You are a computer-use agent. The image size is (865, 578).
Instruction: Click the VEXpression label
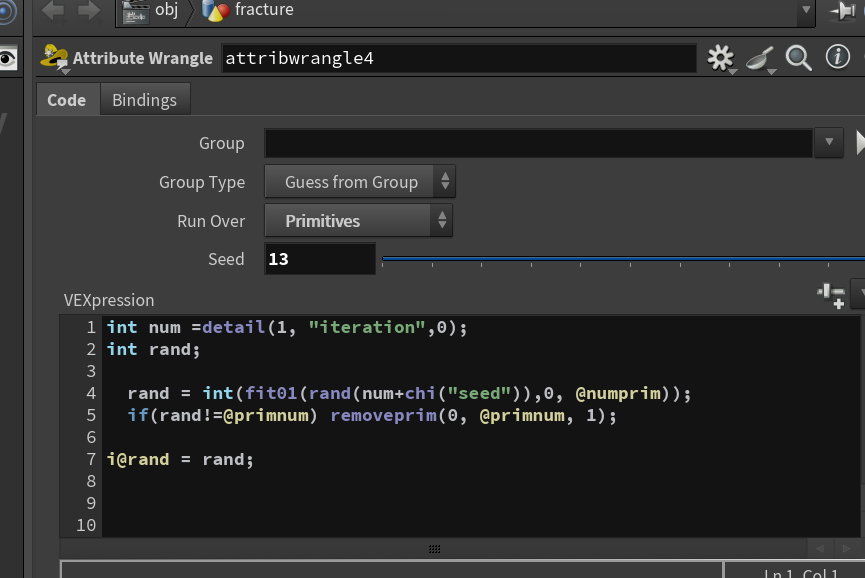click(109, 300)
